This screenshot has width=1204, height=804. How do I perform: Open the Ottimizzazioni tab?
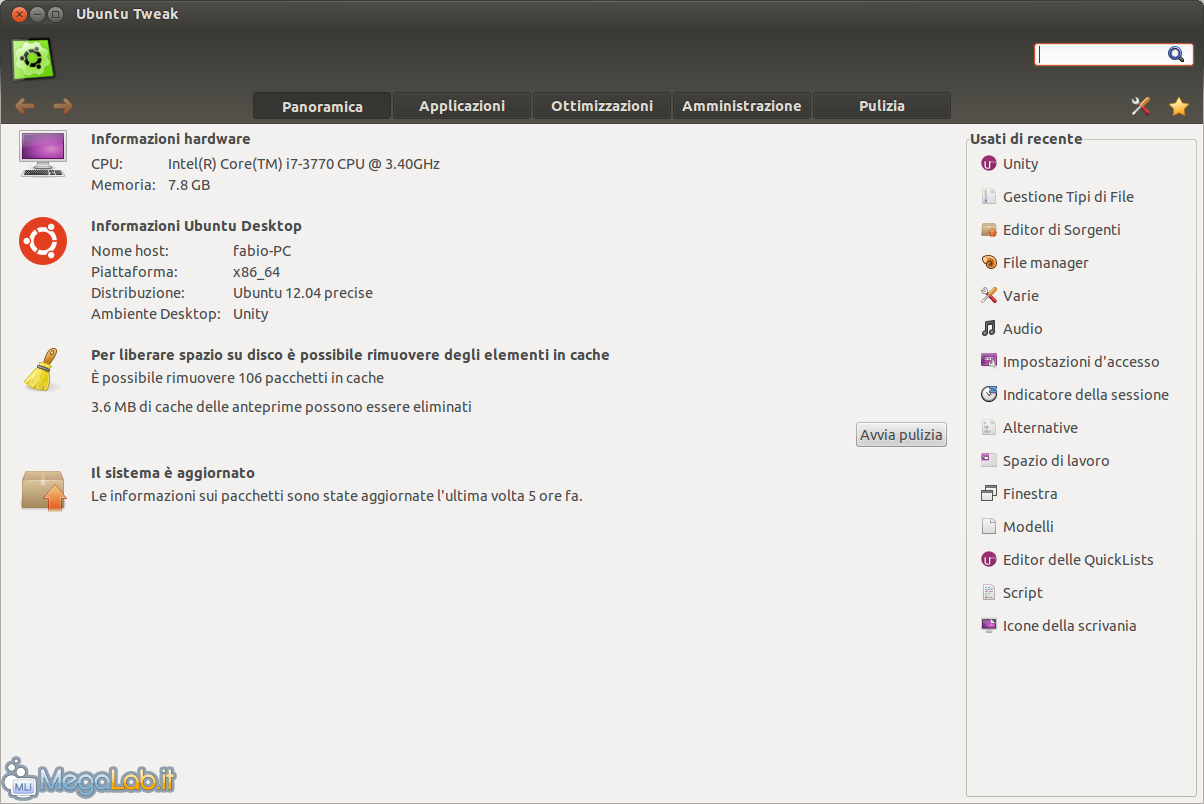602,106
